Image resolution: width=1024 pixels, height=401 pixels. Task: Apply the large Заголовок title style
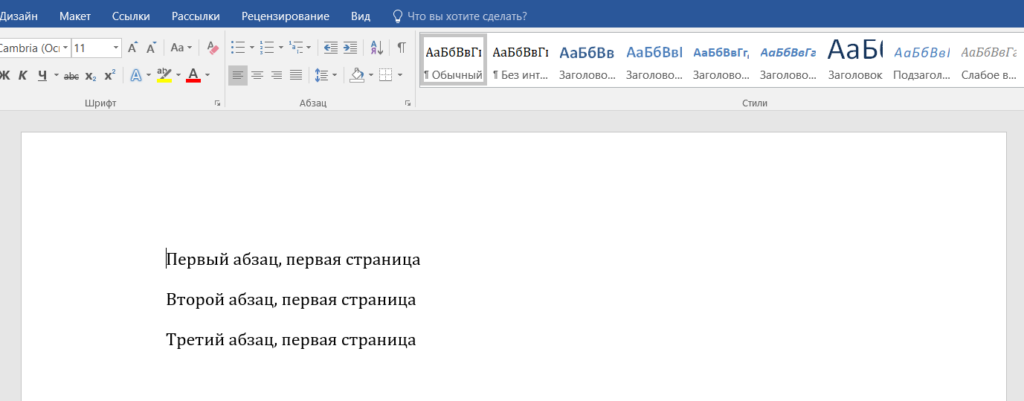tap(855, 60)
